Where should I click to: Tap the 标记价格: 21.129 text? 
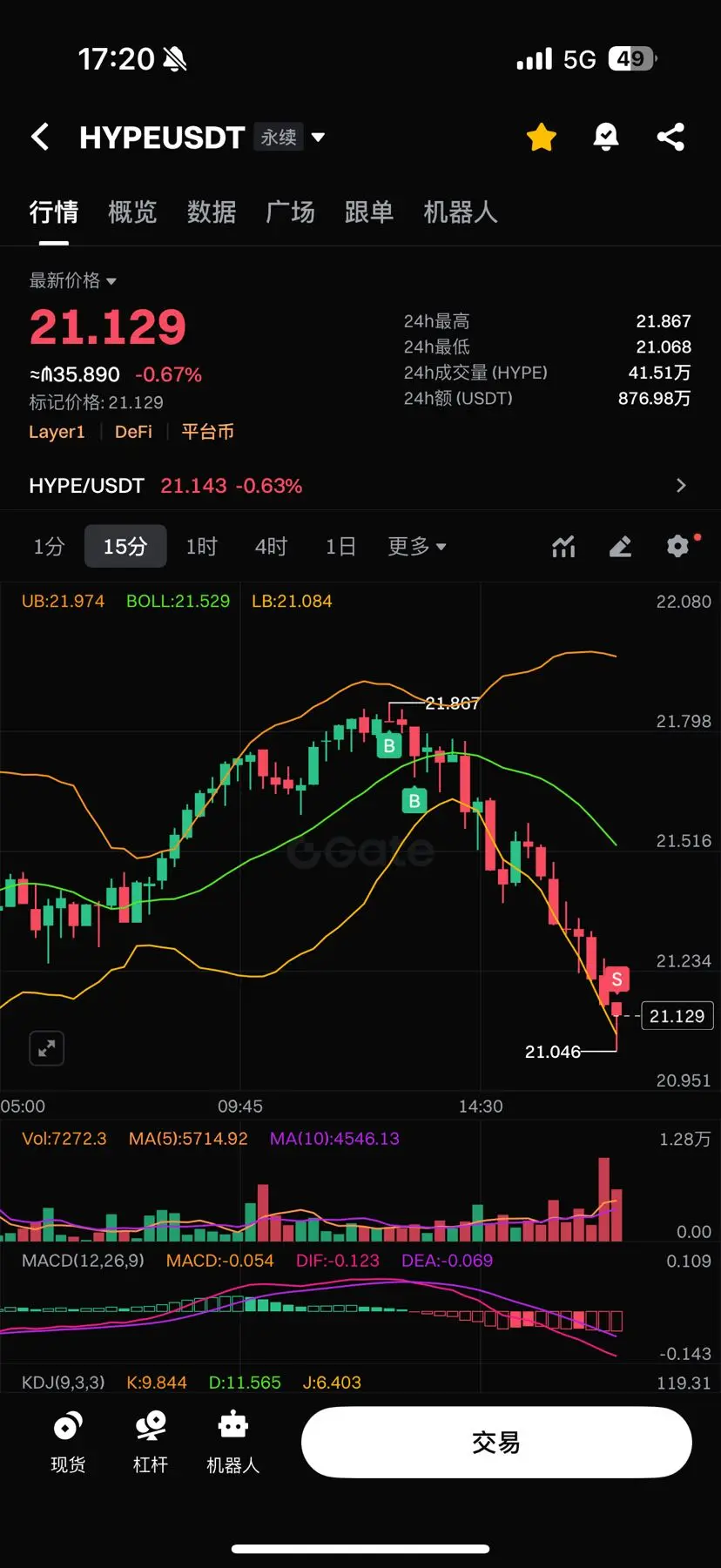96,402
